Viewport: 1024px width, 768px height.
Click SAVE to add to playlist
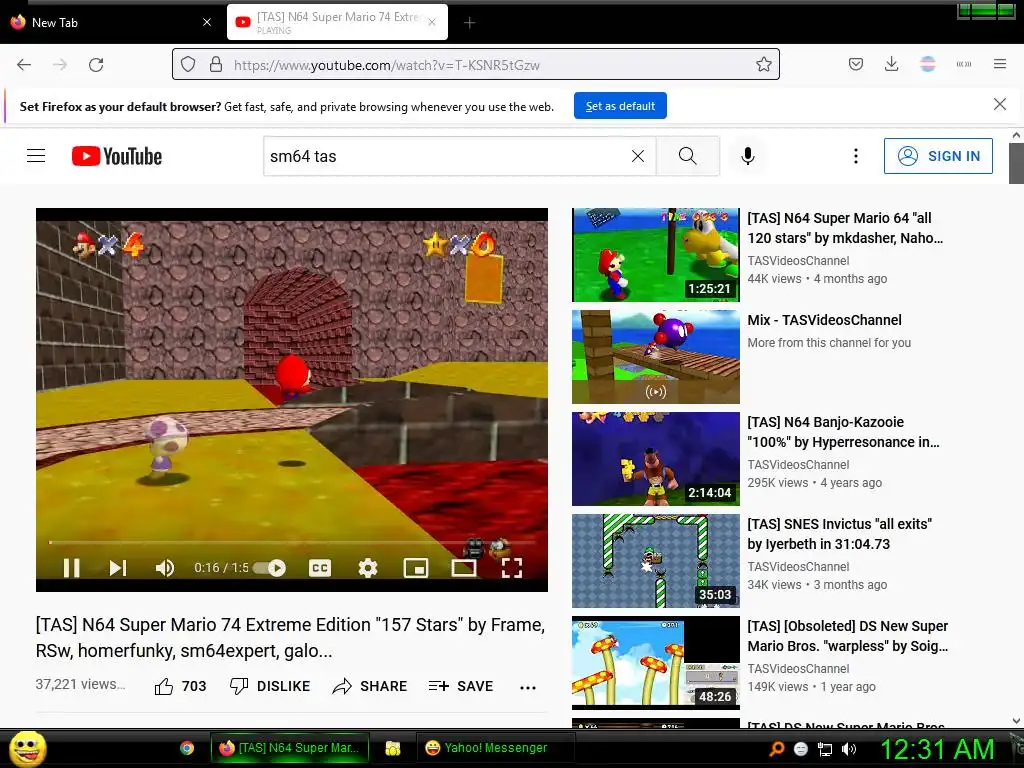tap(461, 686)
